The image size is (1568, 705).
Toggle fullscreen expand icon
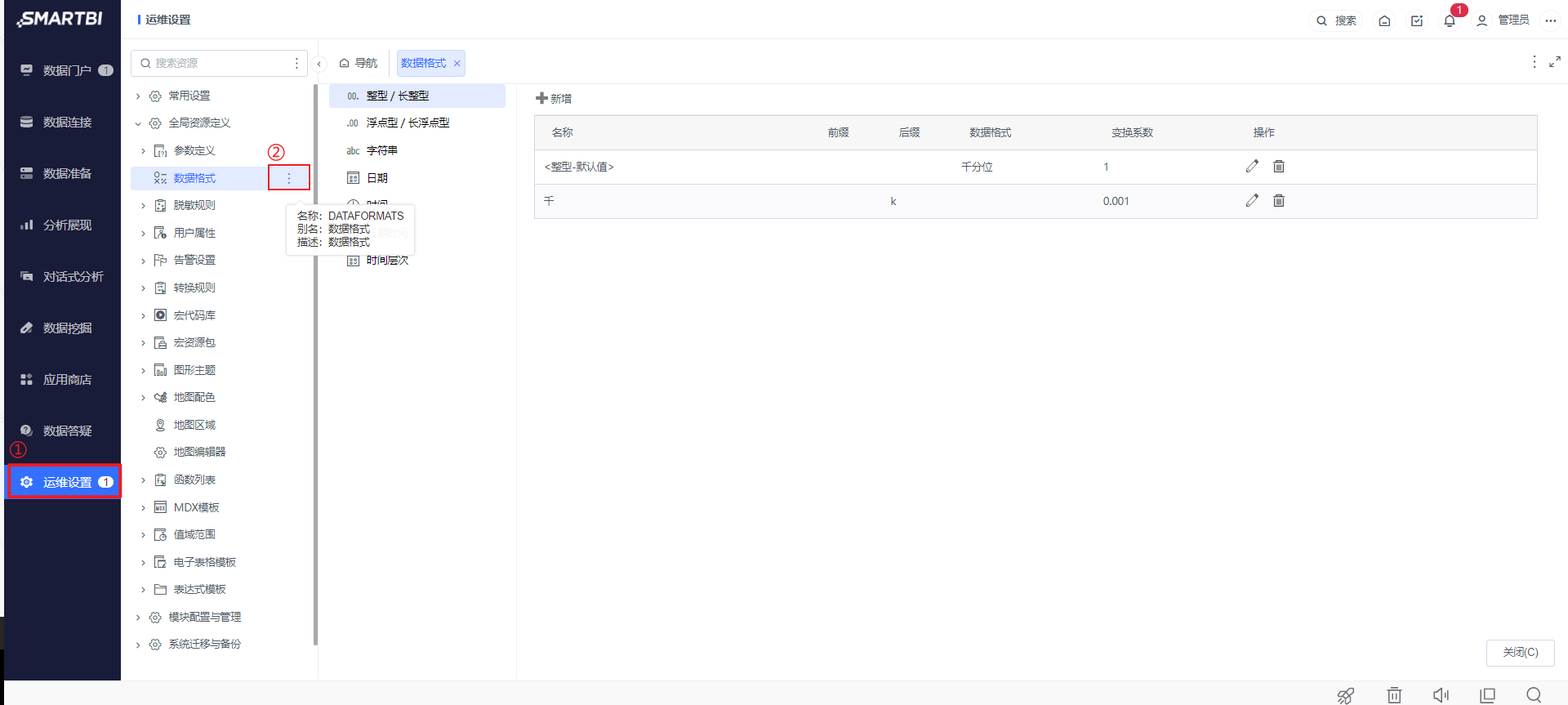(1555, 62)
